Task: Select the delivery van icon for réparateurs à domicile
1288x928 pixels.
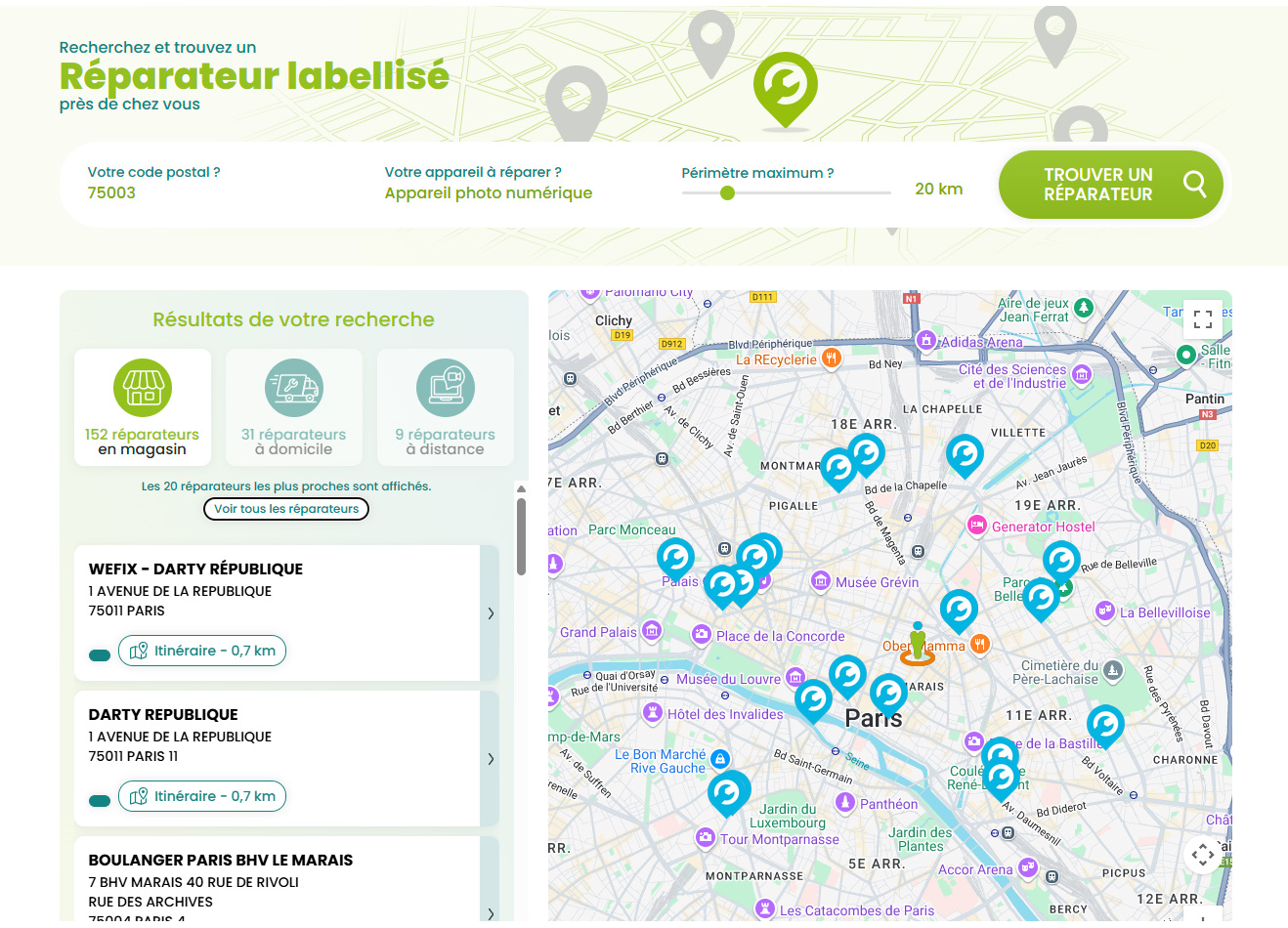Action: (294, 388)
